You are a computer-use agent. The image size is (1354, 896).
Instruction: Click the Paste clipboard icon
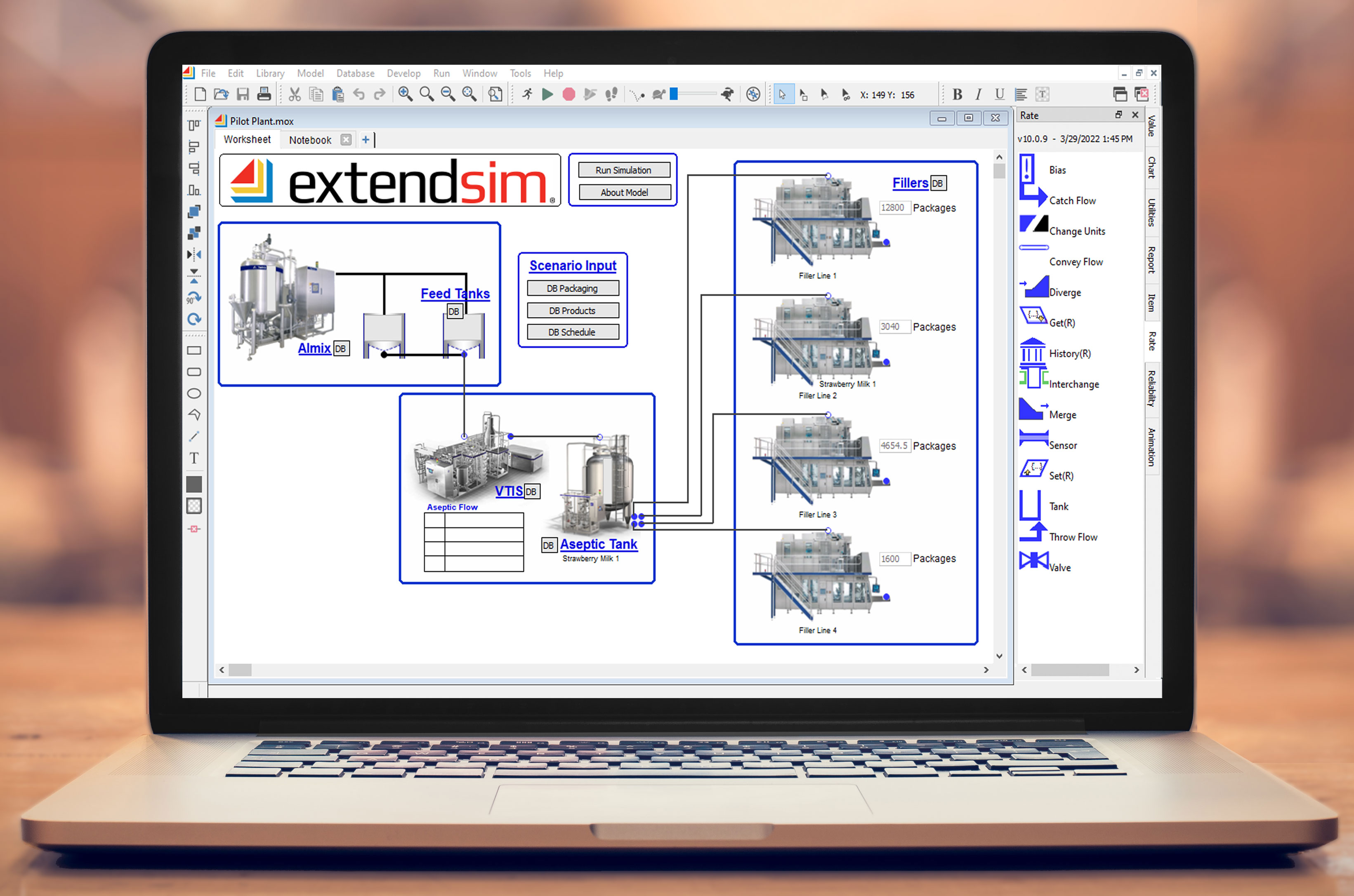pos(338,94)
